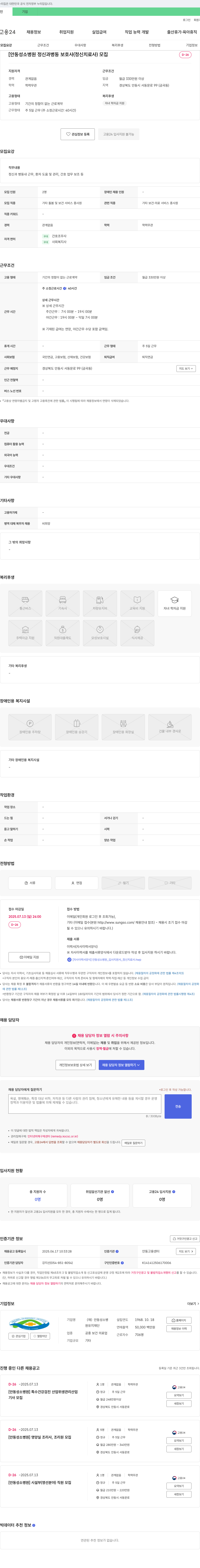Image resolution: width=200 pixels, height=1568 pixels.
Task: Click the 차량유지비 benefit icon
Action: coord(100,603)
